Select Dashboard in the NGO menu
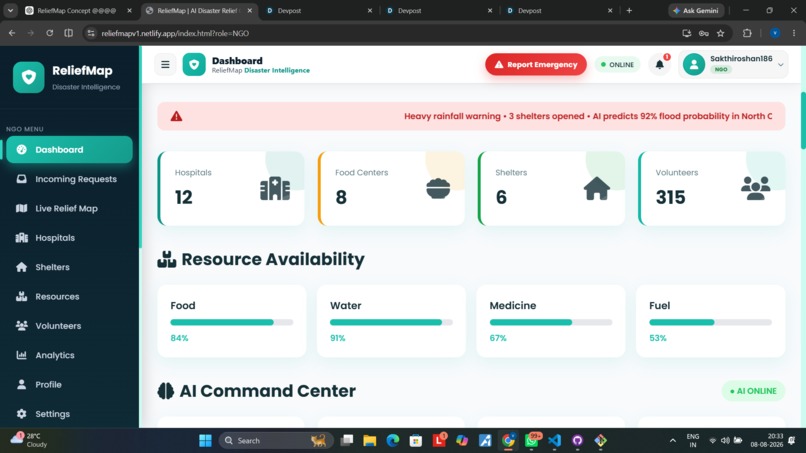The height and width of the screenshot is (453, 806). (x=69, y=150)
